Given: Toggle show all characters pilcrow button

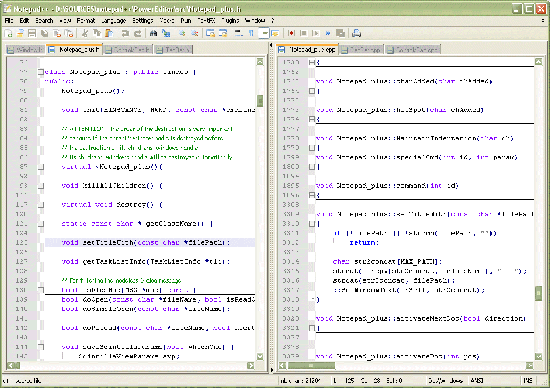Looking at the screenshot, I should [x=251, y=33].
